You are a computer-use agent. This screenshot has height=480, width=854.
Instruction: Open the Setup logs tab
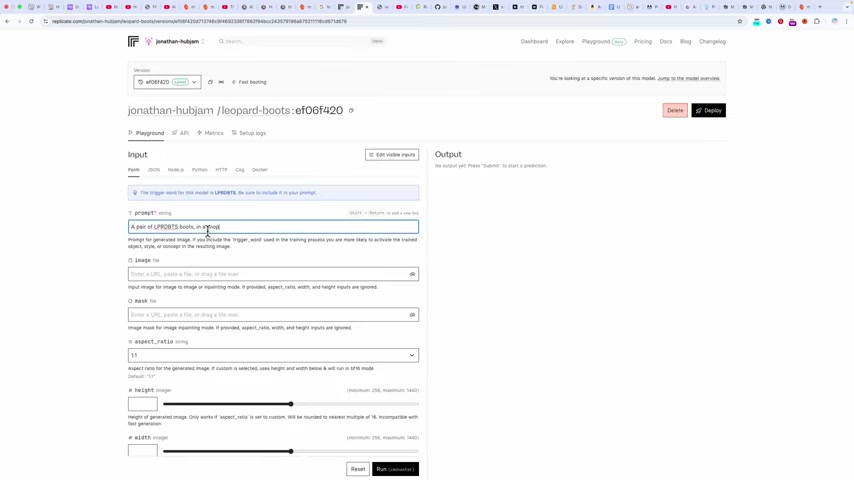249,133
